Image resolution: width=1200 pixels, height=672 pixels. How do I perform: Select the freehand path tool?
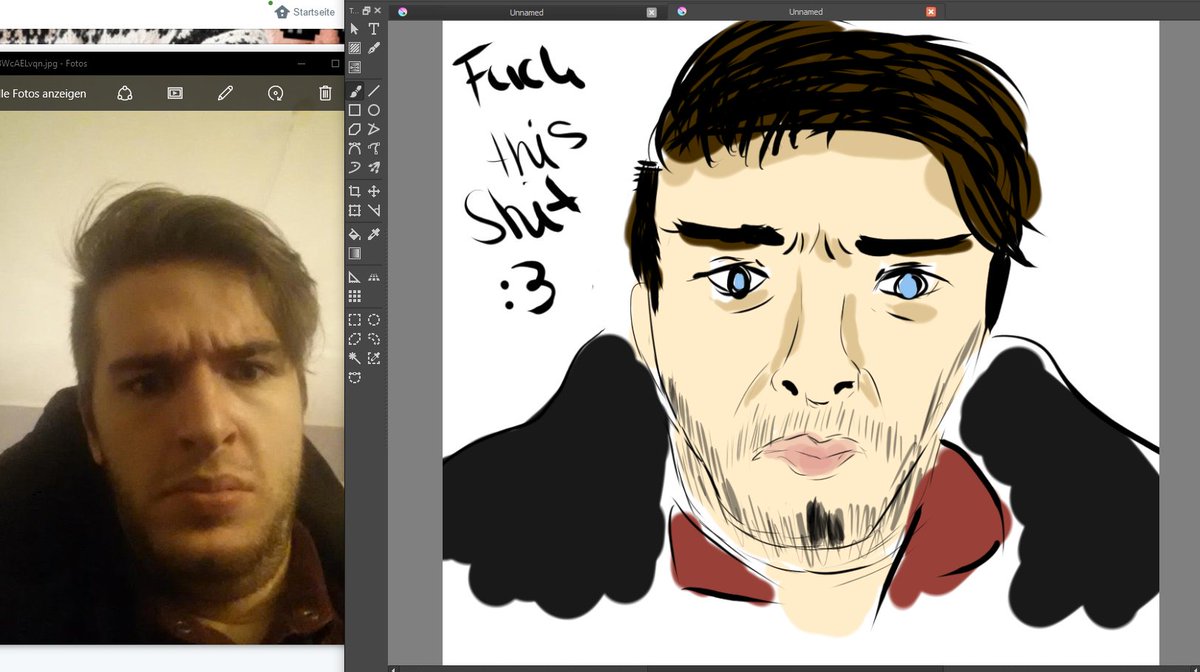point(374,148)
